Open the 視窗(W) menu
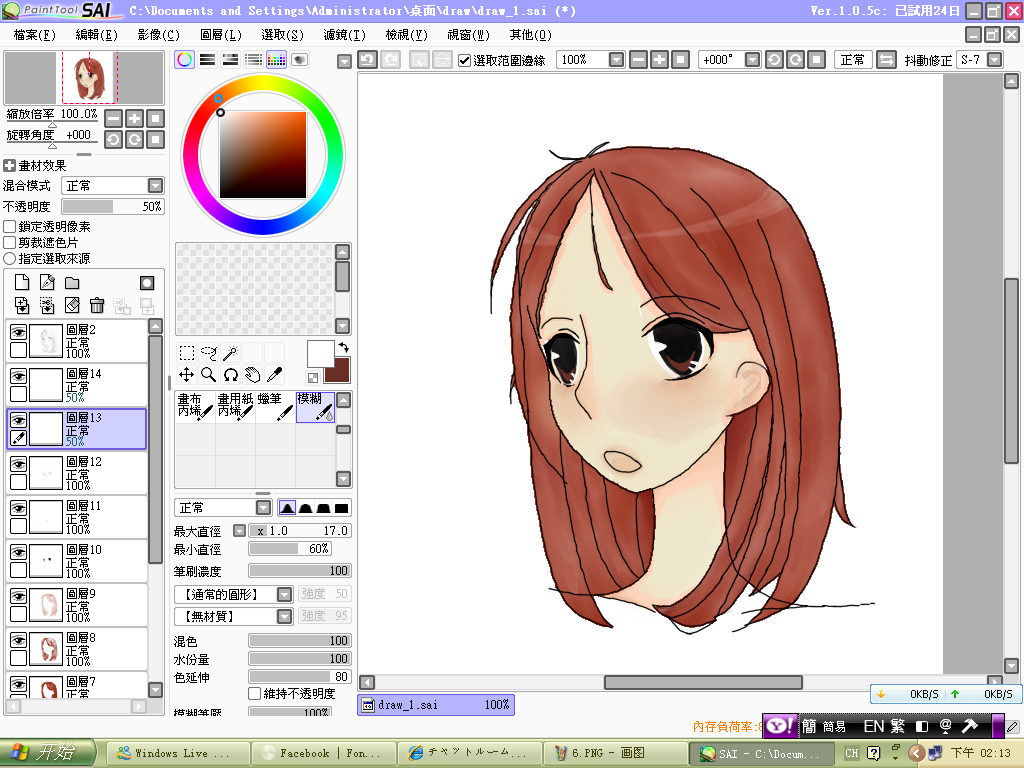Screen dimensions: 1024x768 468,35
